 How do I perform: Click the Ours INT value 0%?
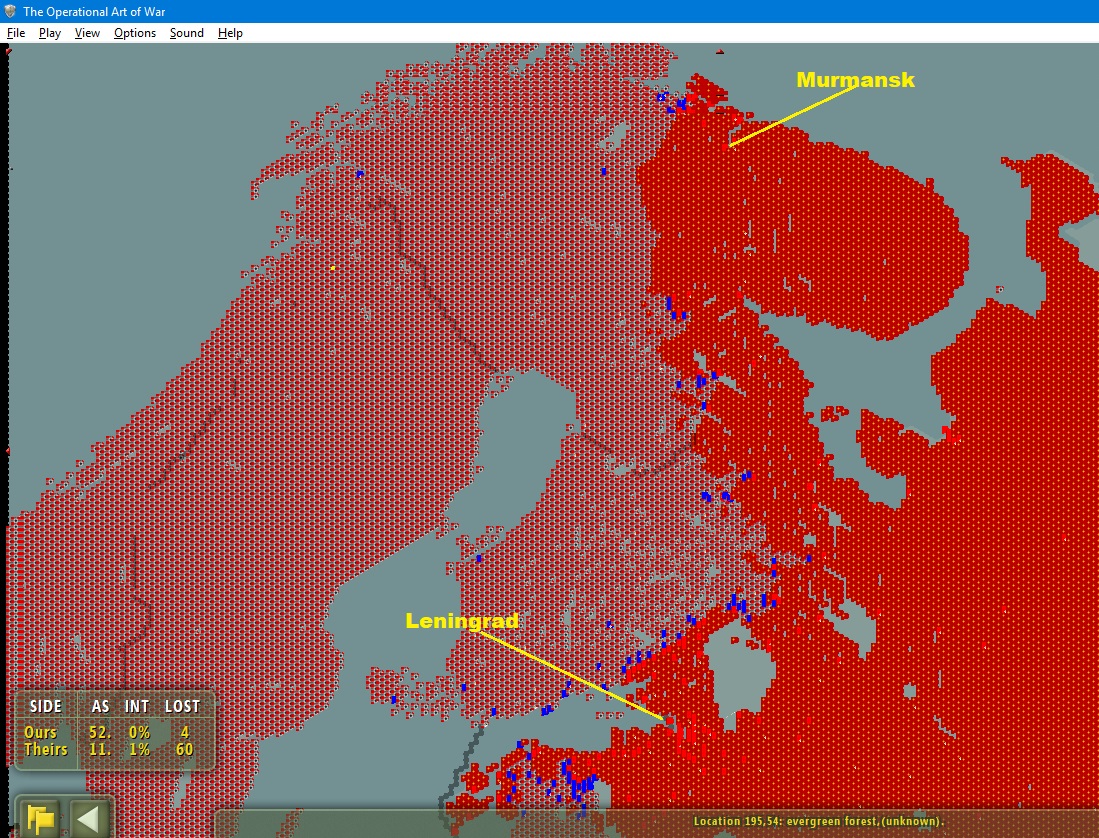coord(139,732)
